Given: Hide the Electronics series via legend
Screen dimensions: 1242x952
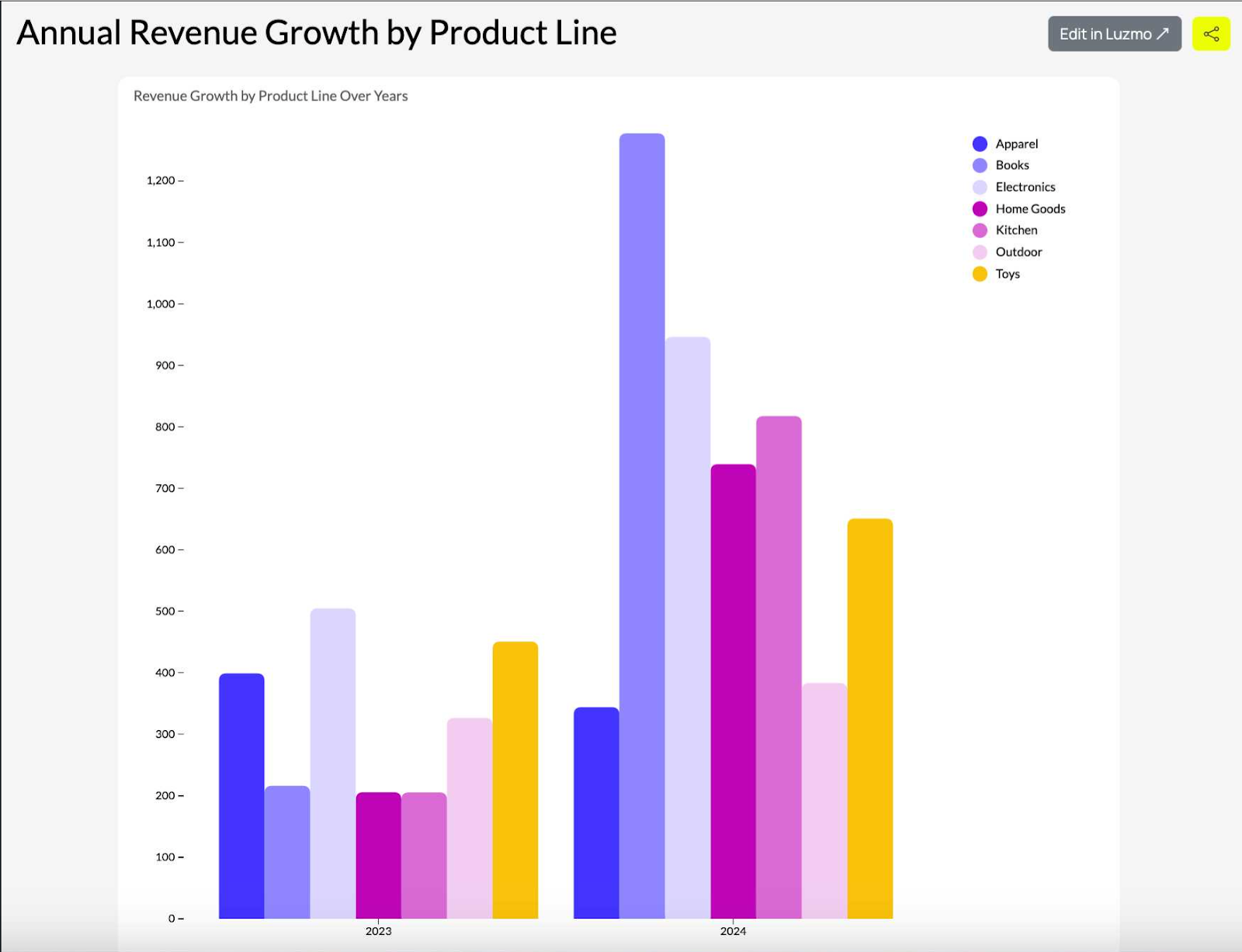Looking at the screenshot, I should [1025, 187].
